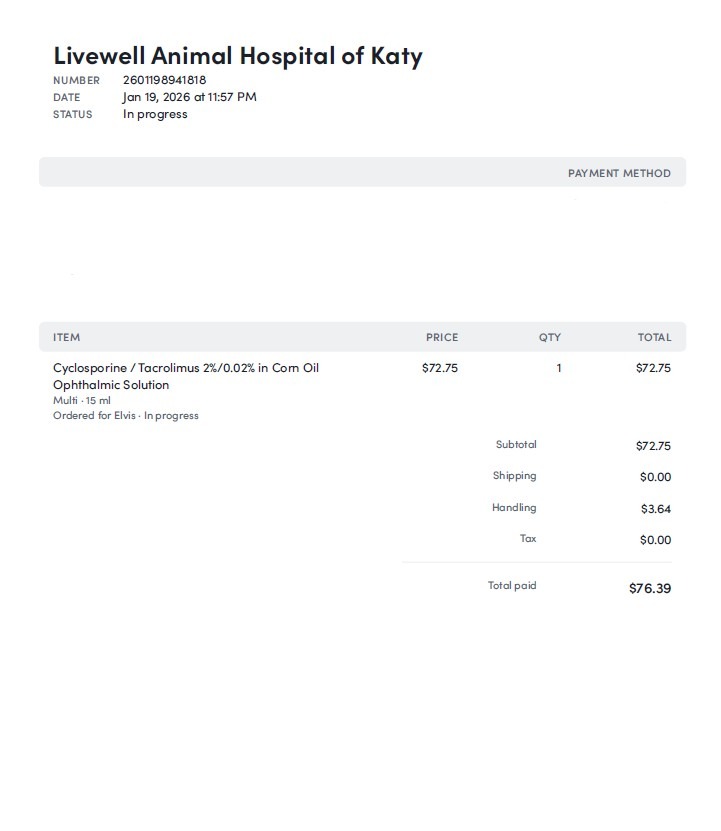Click the In progress status value

point(155,114)
